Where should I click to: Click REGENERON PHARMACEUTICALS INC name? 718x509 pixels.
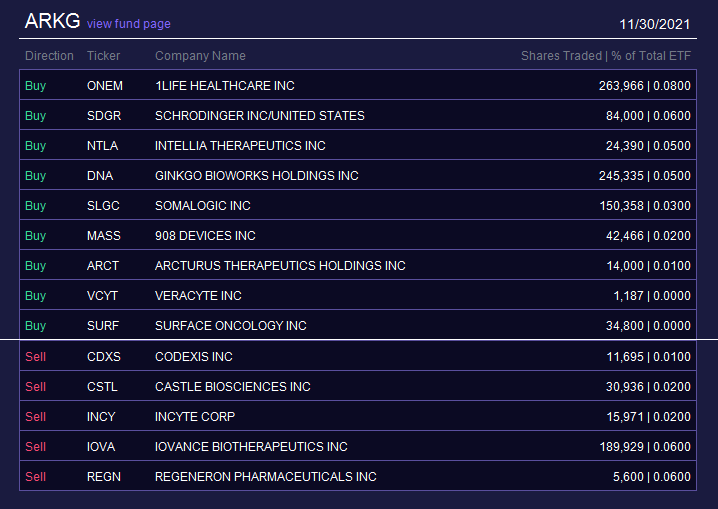click(266, 477)
